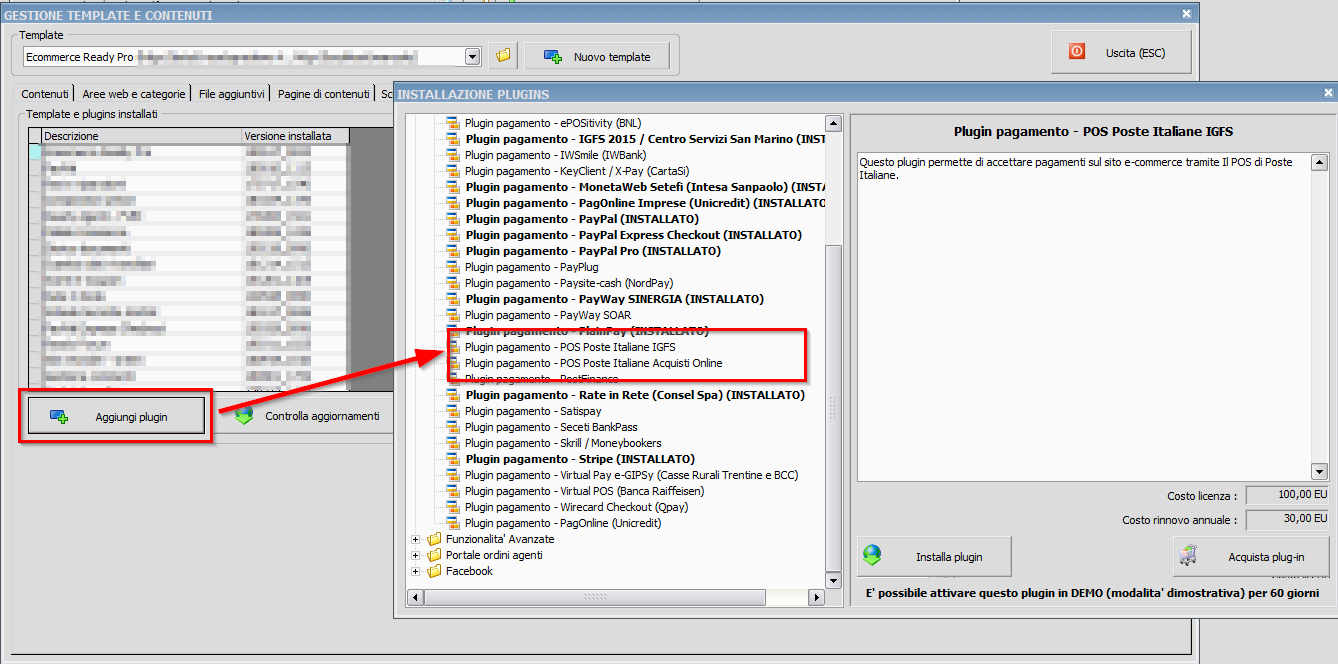1338x664 pixels.
Task: Close the Installazione Plugins dialog
Action: tap(1328, 93)
